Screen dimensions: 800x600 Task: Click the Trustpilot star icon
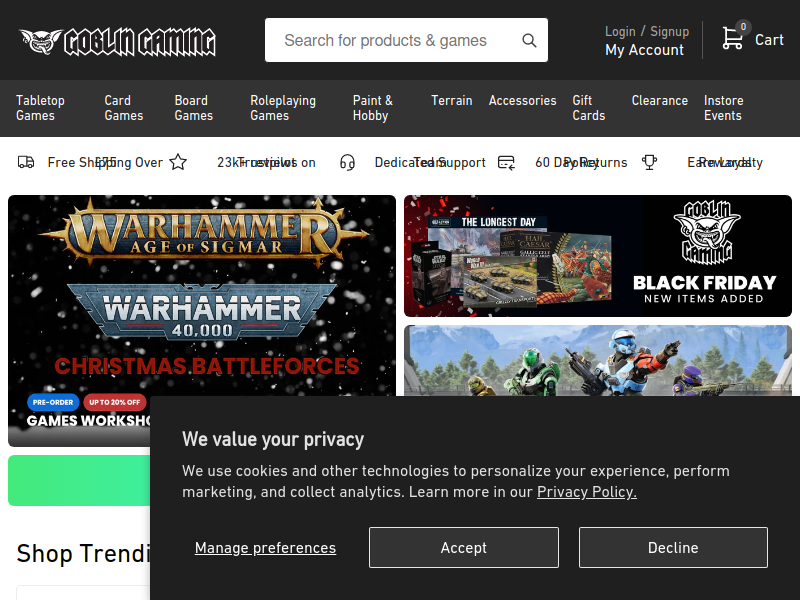(178, 162)
